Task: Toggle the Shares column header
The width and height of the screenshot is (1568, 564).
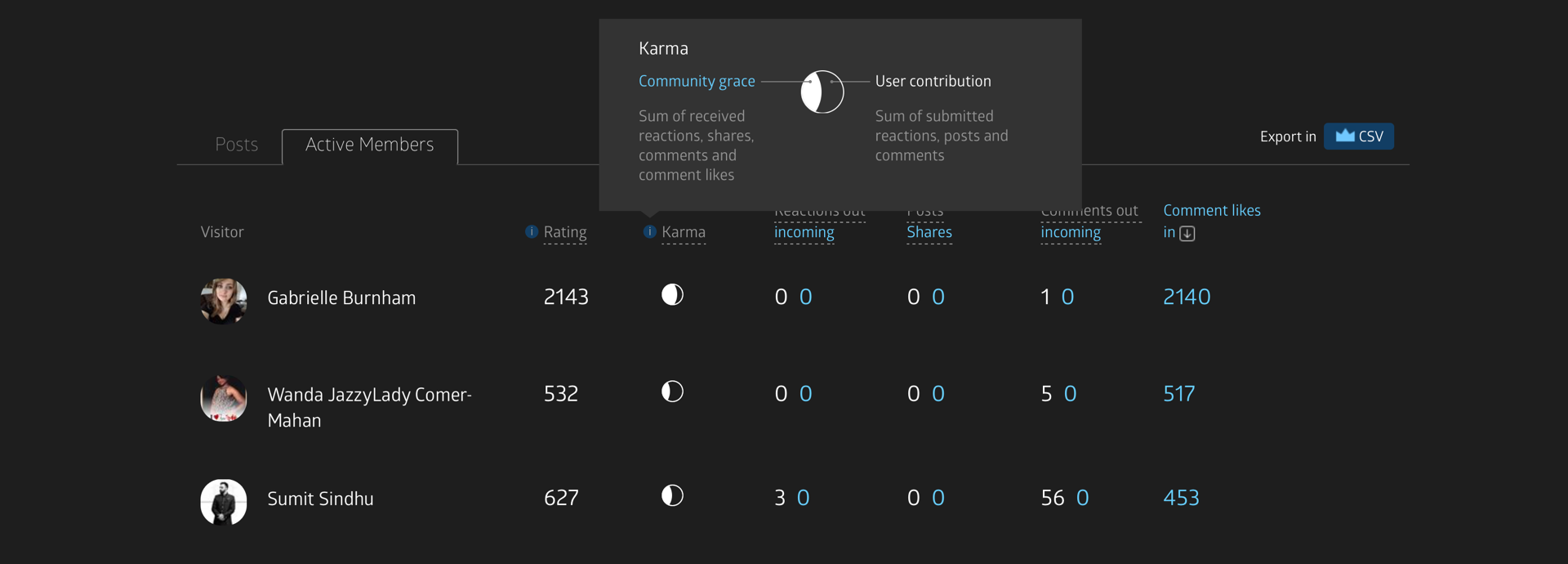Action: (x=929, y=232)
